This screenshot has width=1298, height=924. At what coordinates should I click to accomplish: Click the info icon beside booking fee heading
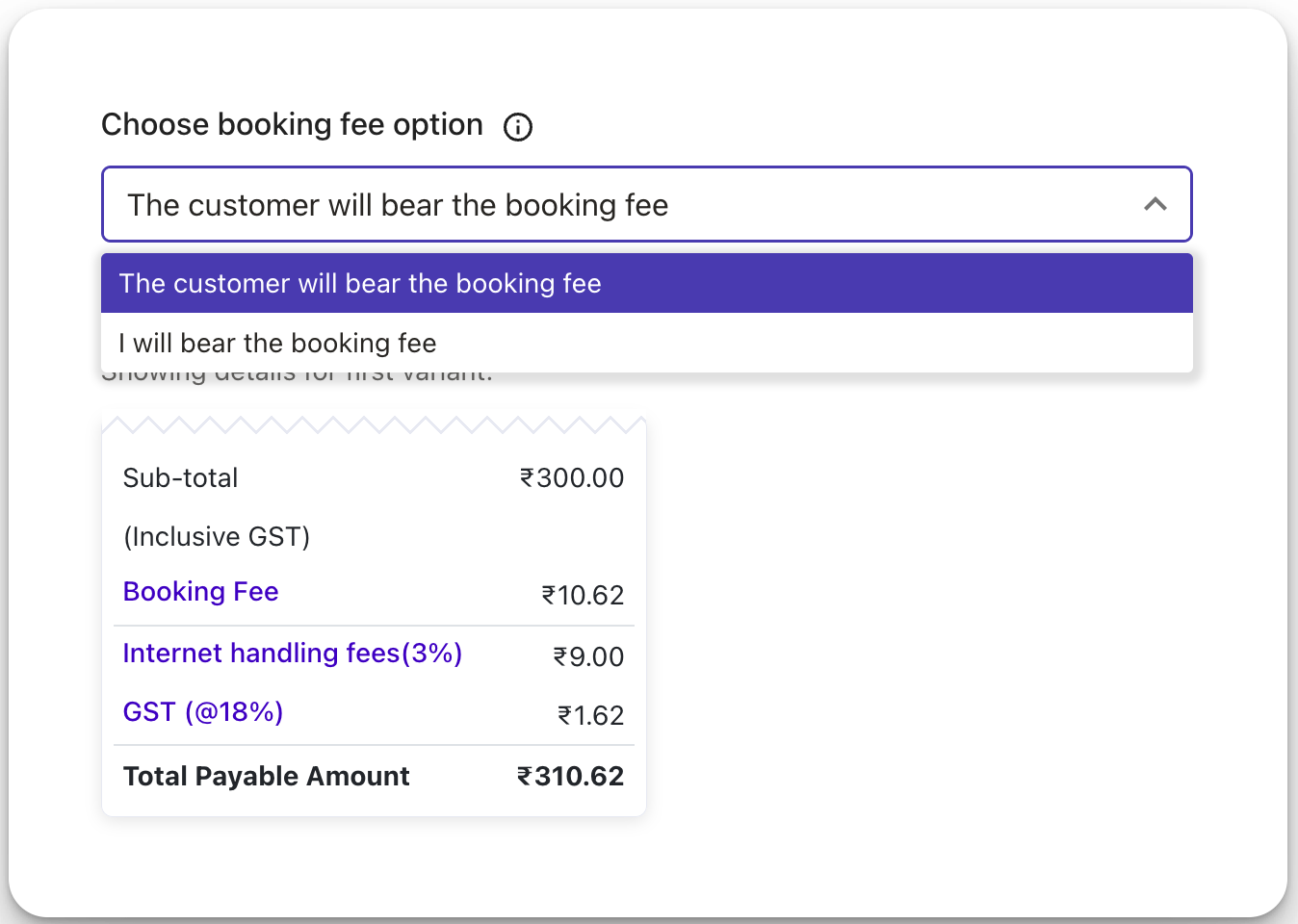click(x=518, y=126)
